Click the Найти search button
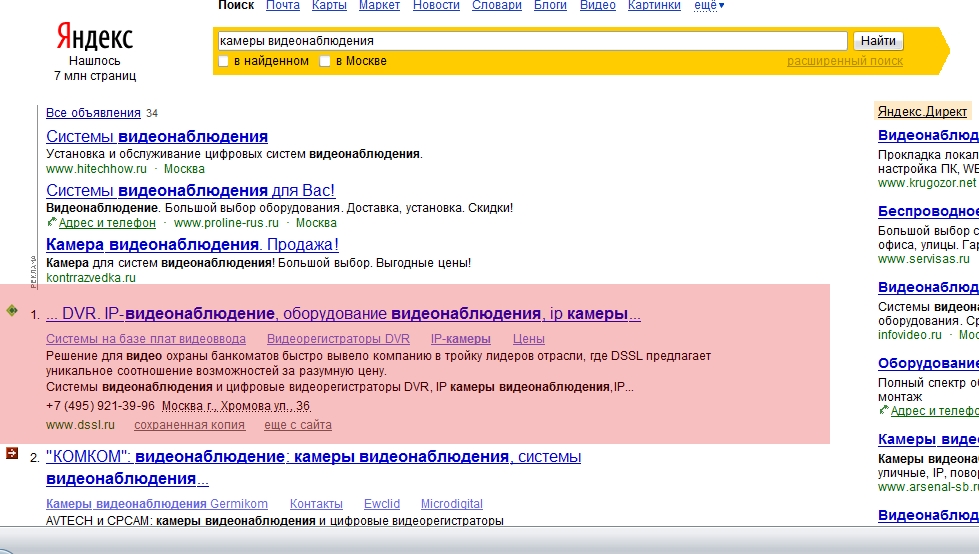Screen dimensions: 979x554 (878, 41)
